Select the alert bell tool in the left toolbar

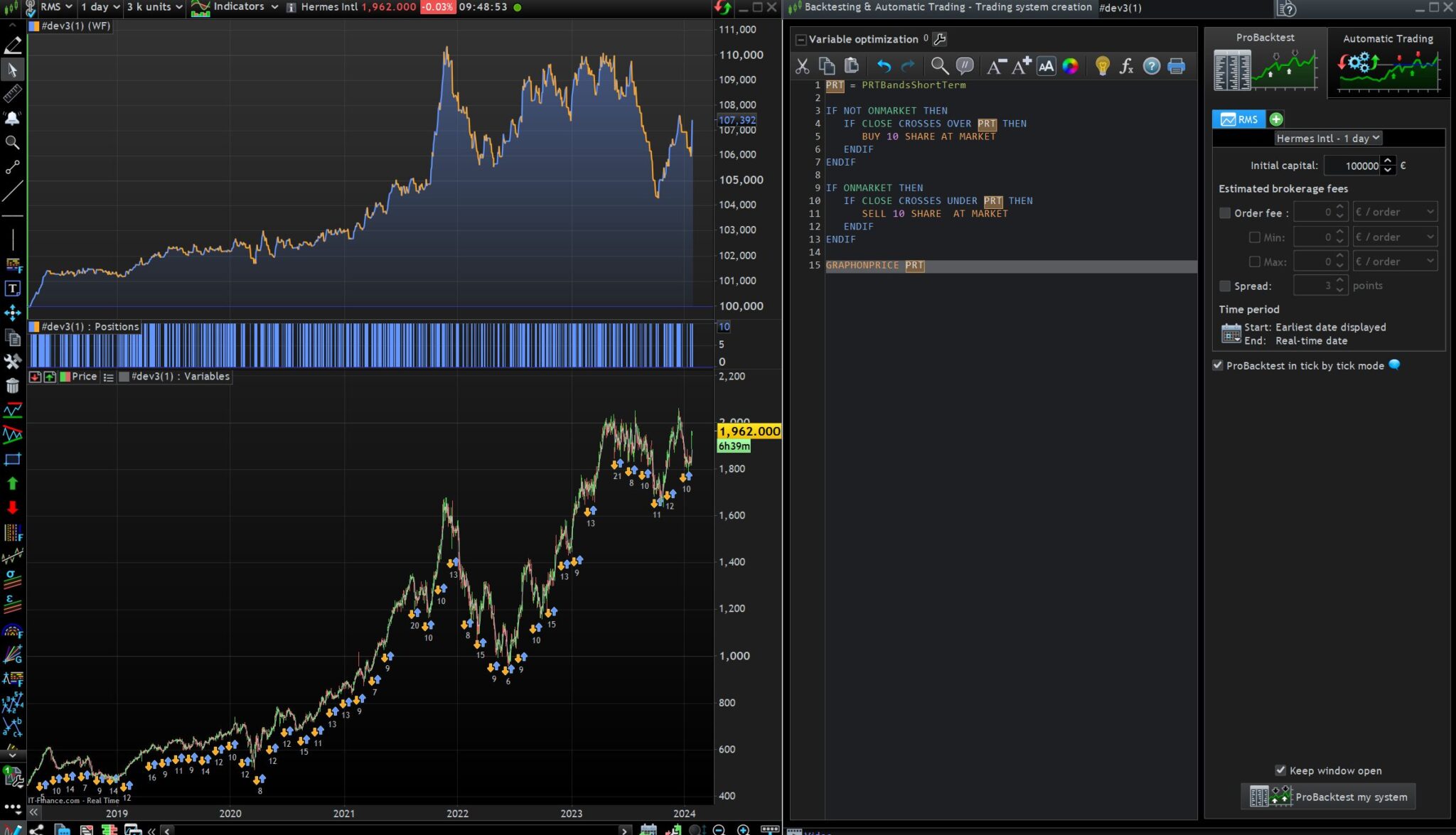pyautogui.click(x=12, y=118)
